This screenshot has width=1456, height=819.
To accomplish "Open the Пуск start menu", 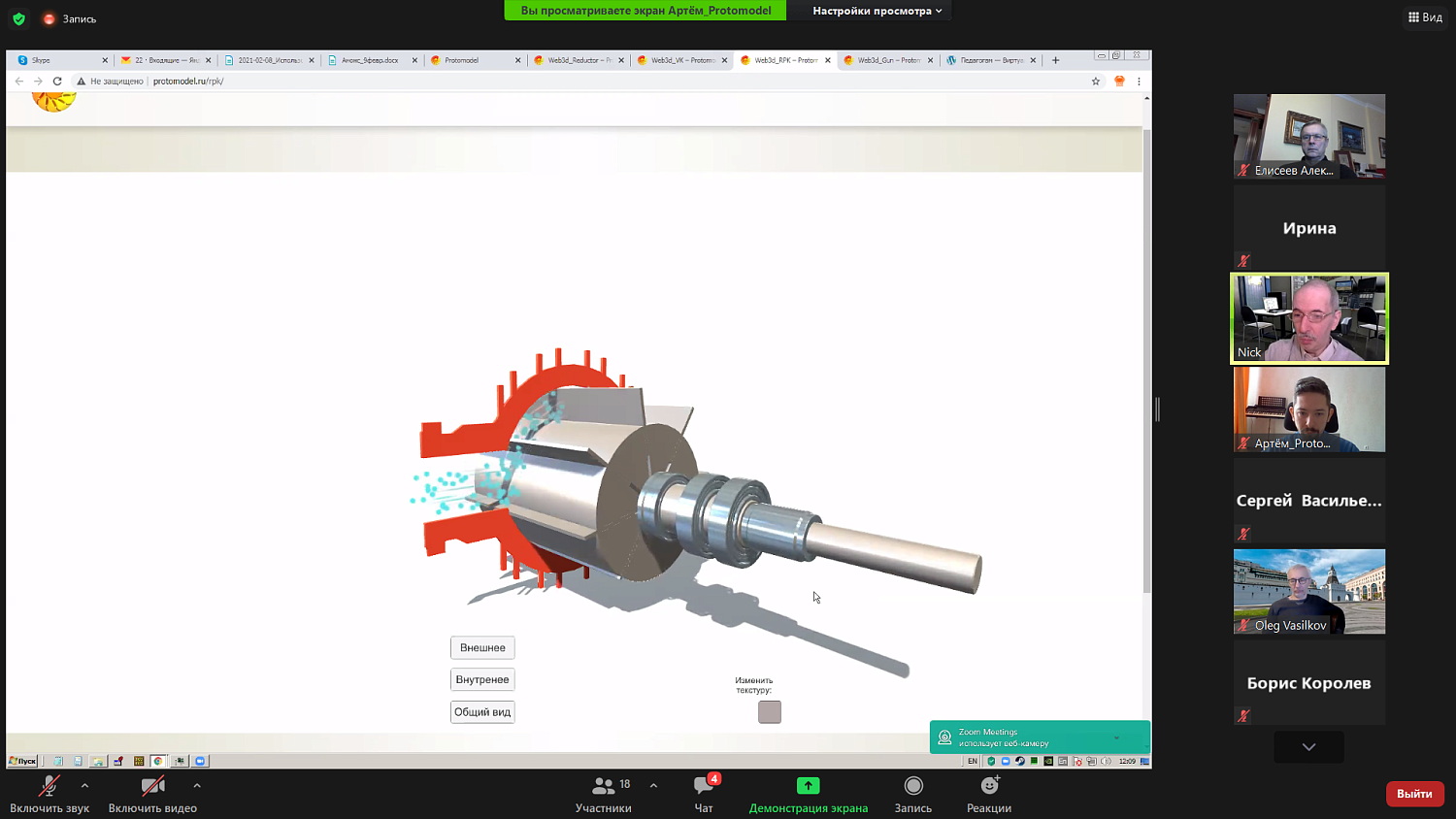I will coord(22,761).
